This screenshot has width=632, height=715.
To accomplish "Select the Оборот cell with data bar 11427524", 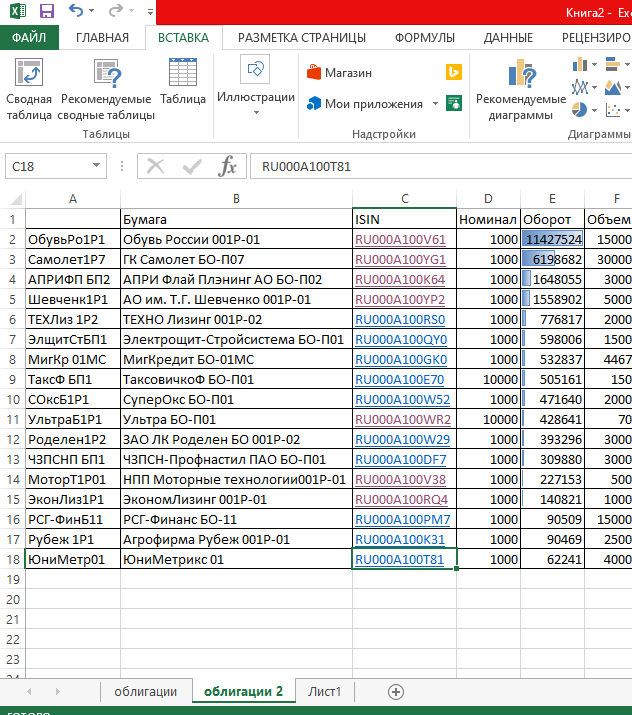I will [552, 239].
